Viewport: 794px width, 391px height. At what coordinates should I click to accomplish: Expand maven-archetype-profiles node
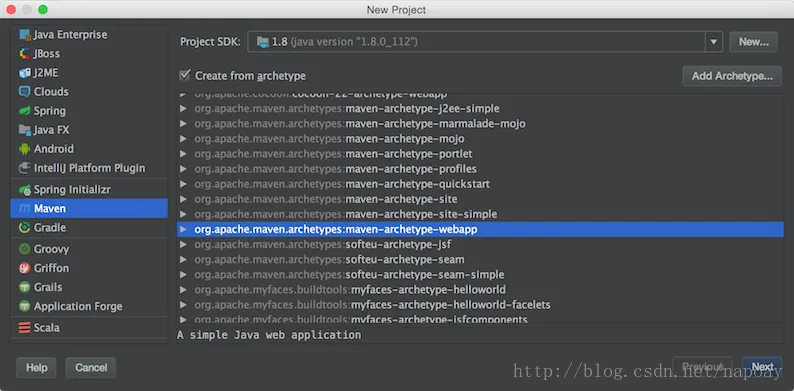coord(183,169)
